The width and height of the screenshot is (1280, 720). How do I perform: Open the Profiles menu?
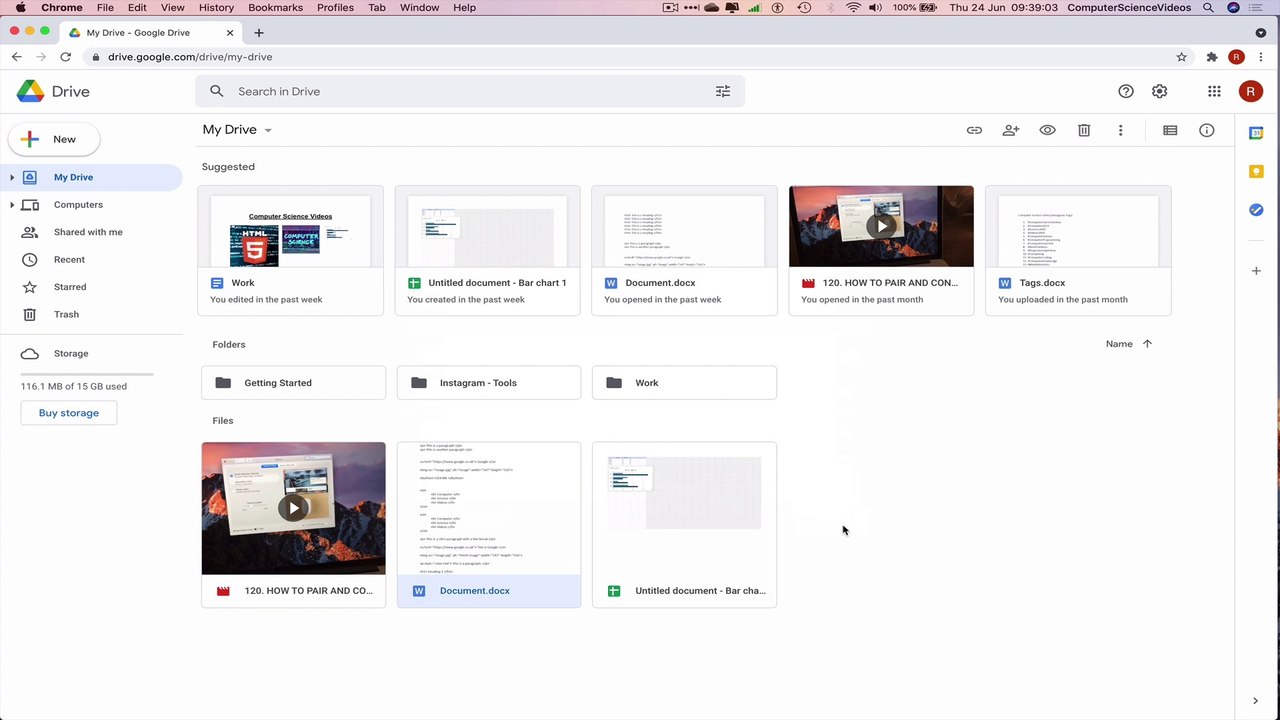coord(335,7)
